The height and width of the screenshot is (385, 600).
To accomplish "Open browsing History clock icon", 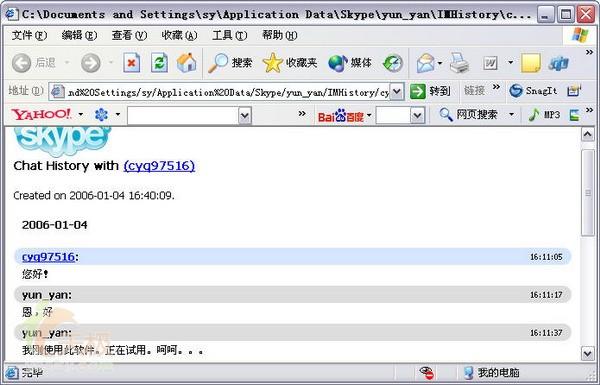I will click(393, 63).
